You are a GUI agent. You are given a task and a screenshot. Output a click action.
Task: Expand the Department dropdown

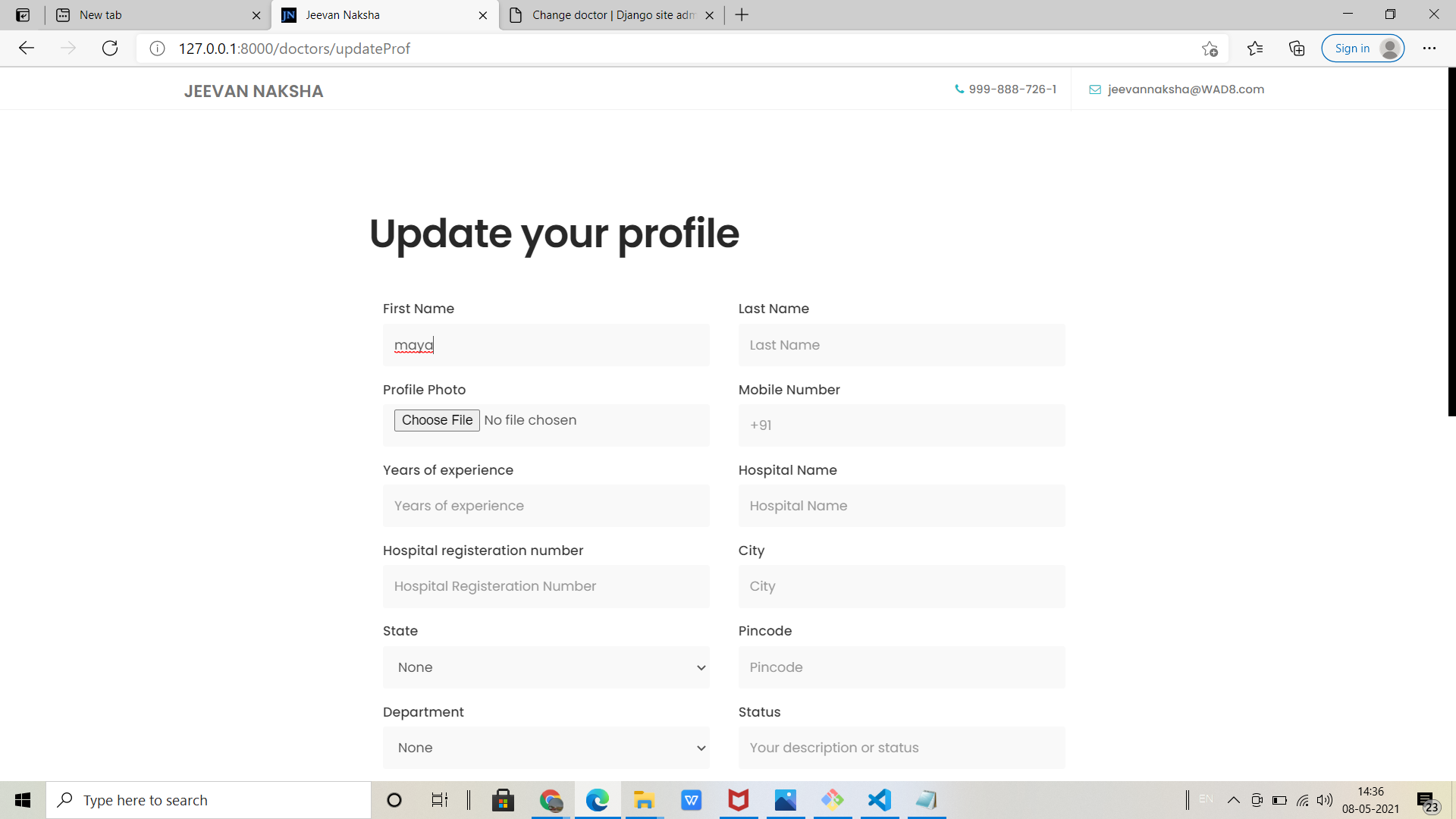pos(546,748)
